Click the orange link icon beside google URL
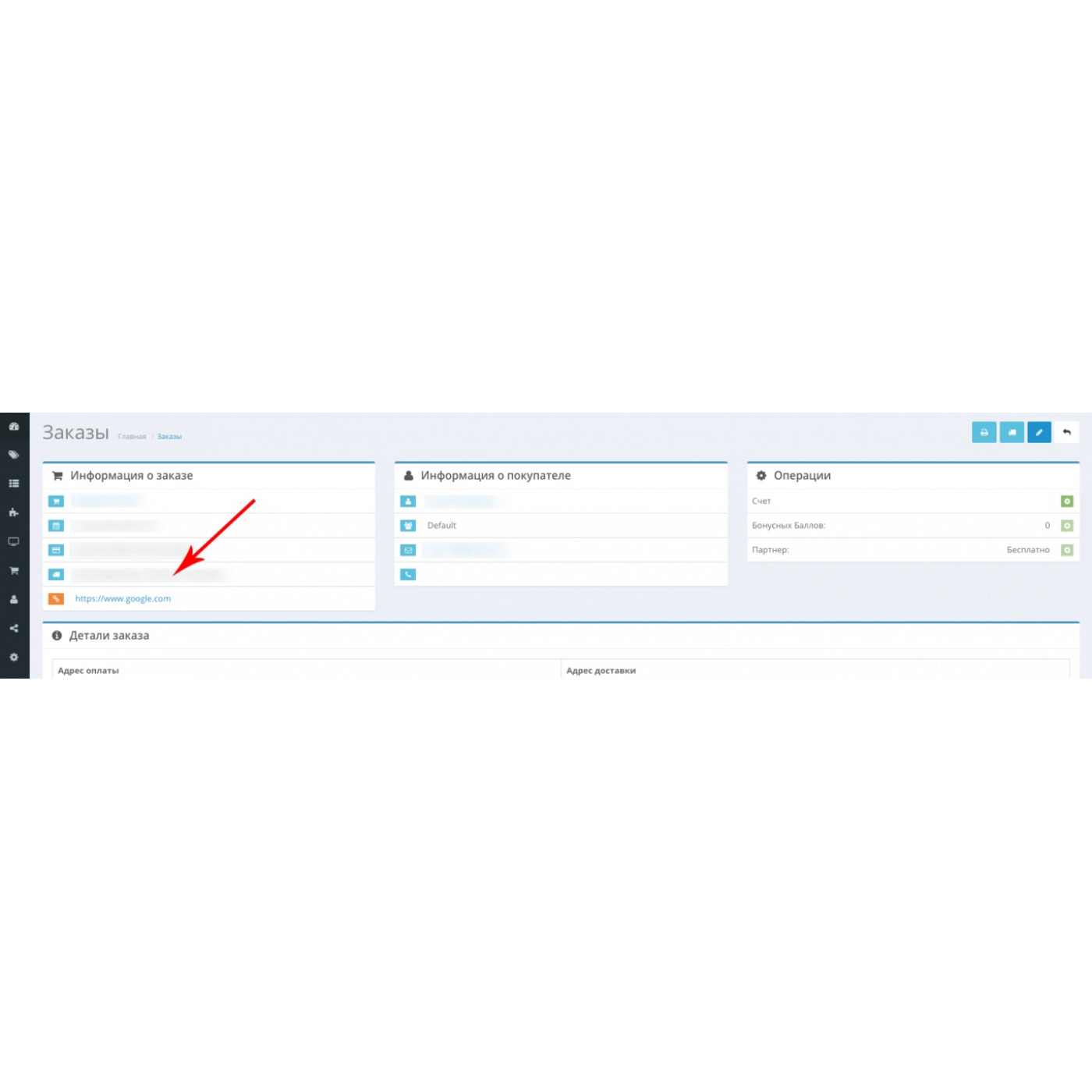The image size is (1092, 1092). pos(56,599)
